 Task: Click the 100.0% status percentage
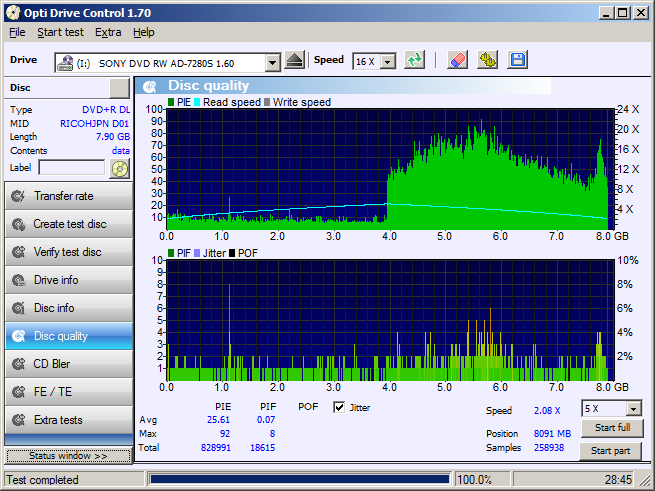pos(474,480)
